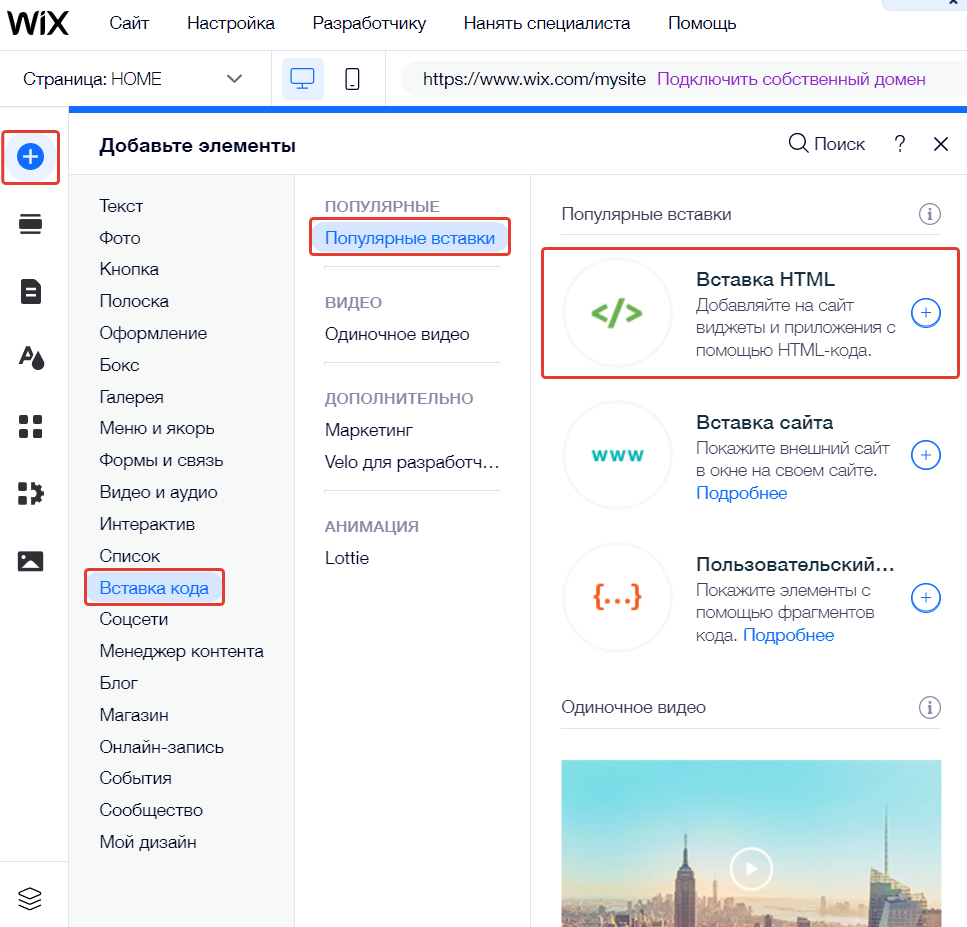Select Соцсети in the elements list
The height and width of the screenshot is (927, 967).
134,619
